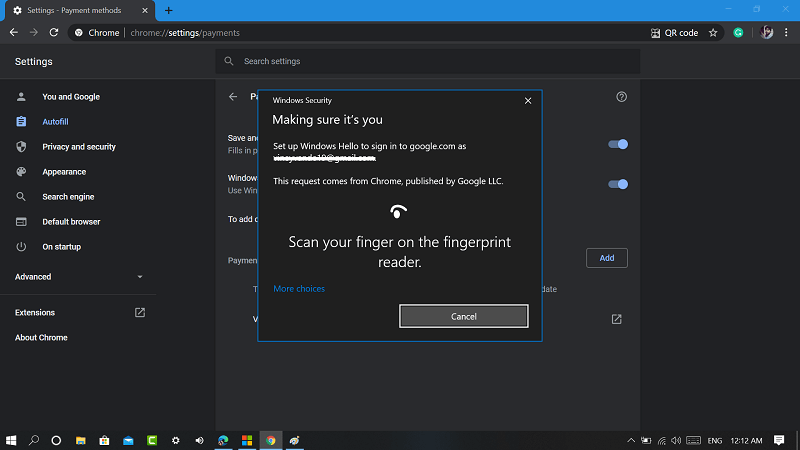
Task: Open the payment methods help icon
Action: (621, 97)
